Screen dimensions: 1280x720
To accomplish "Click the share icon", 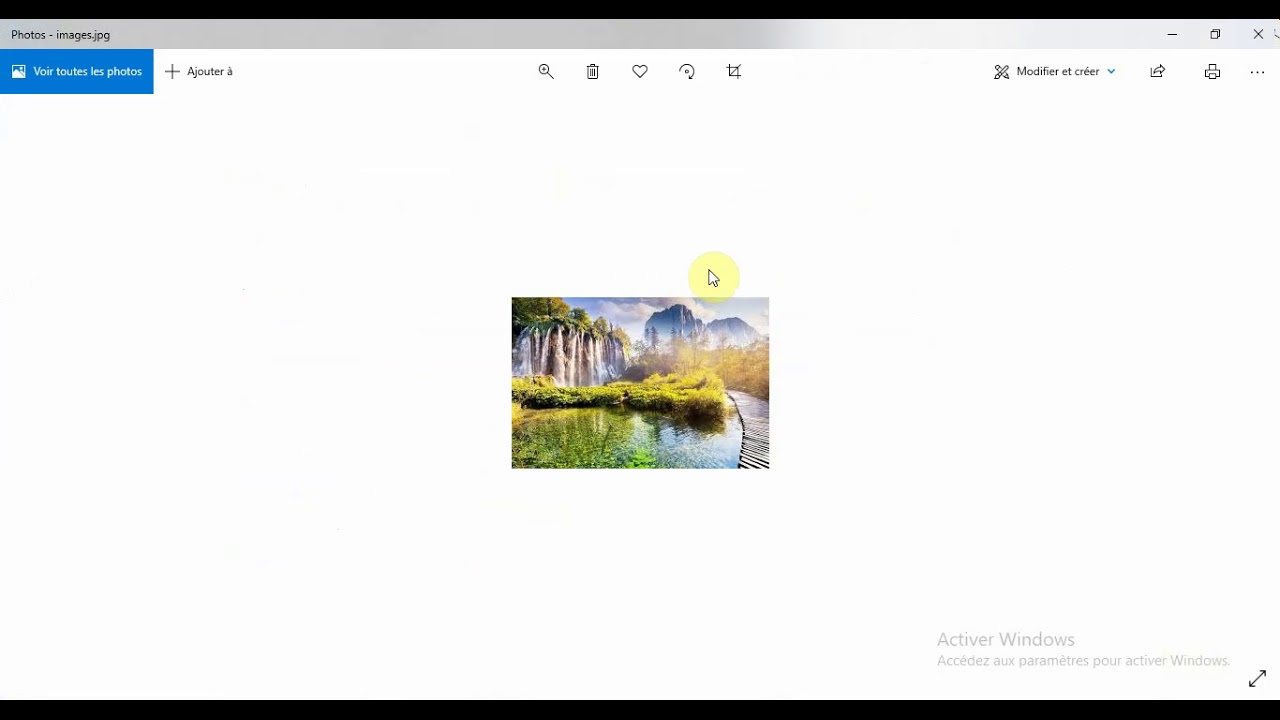I will pos(1158,71).
